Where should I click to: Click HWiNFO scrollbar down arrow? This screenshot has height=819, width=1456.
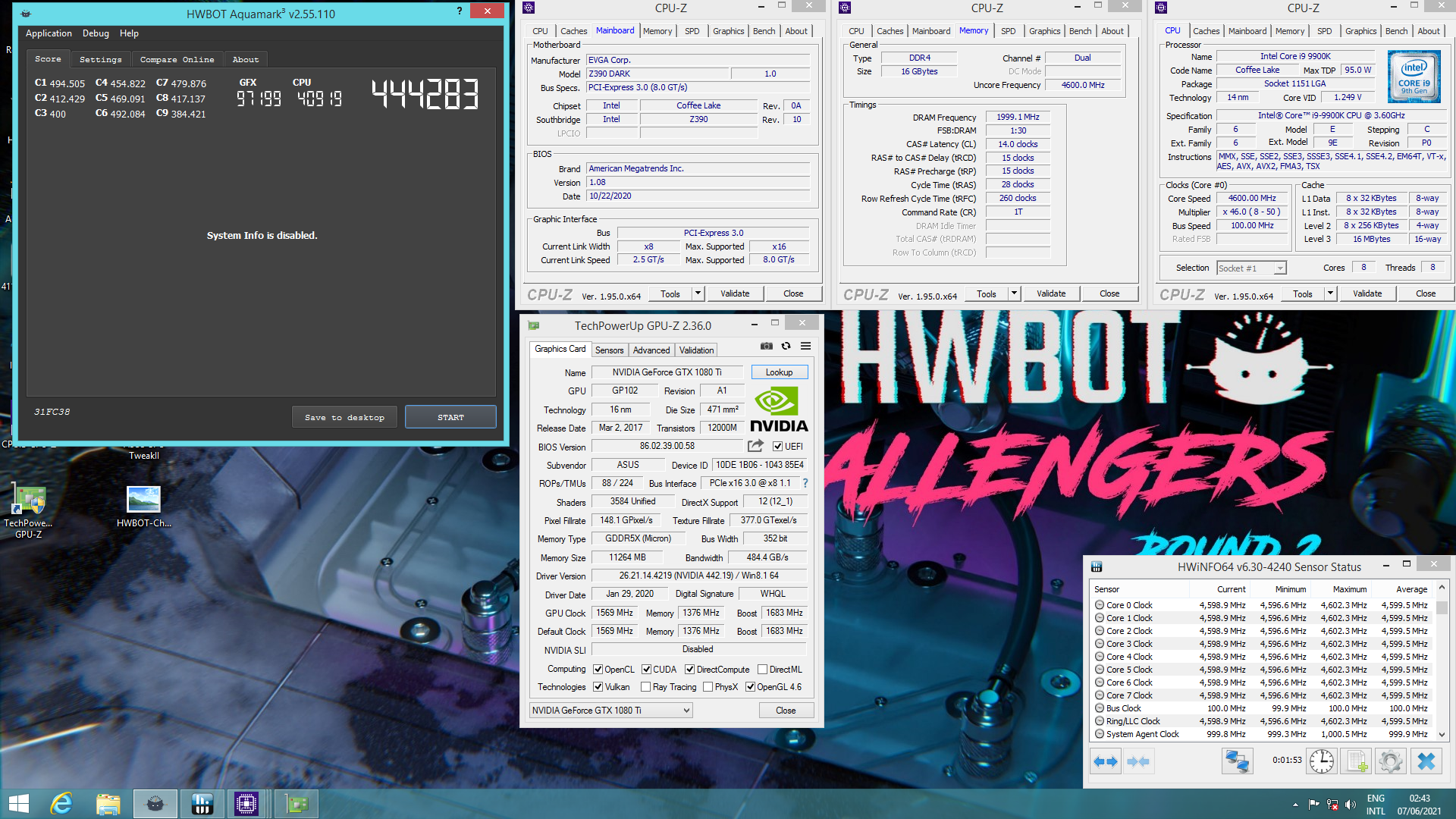pyautogui.click(x=1442, y=735)
